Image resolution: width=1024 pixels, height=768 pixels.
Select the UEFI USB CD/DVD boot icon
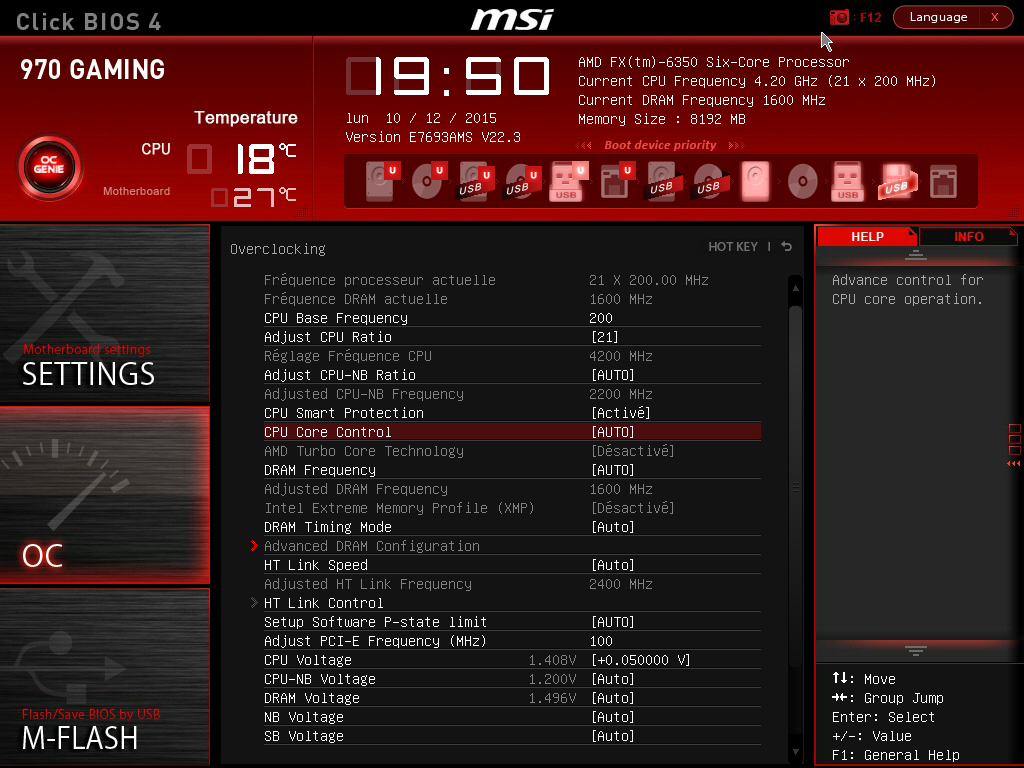point(522,180)
